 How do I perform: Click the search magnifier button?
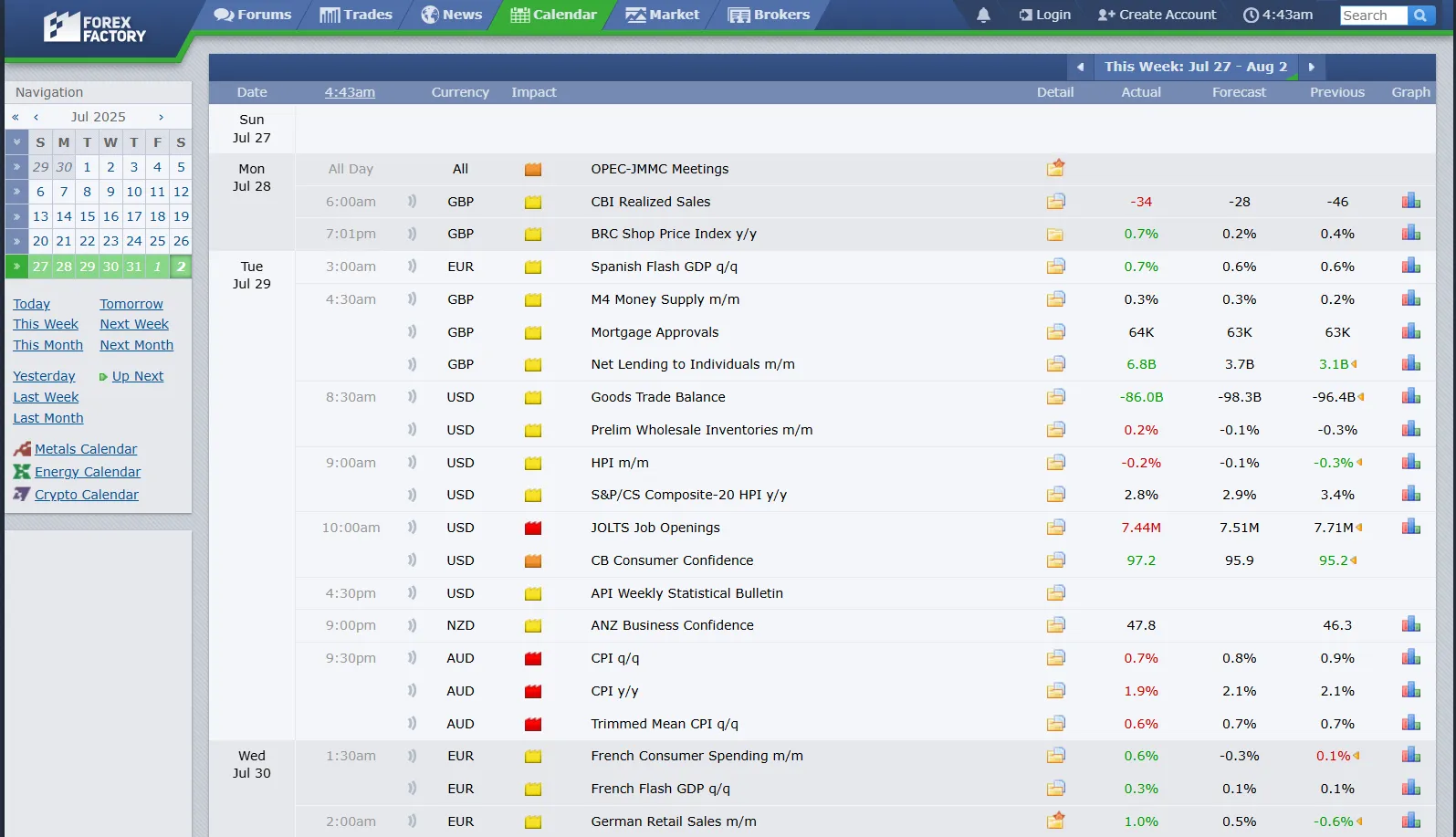click(1420, 16)
